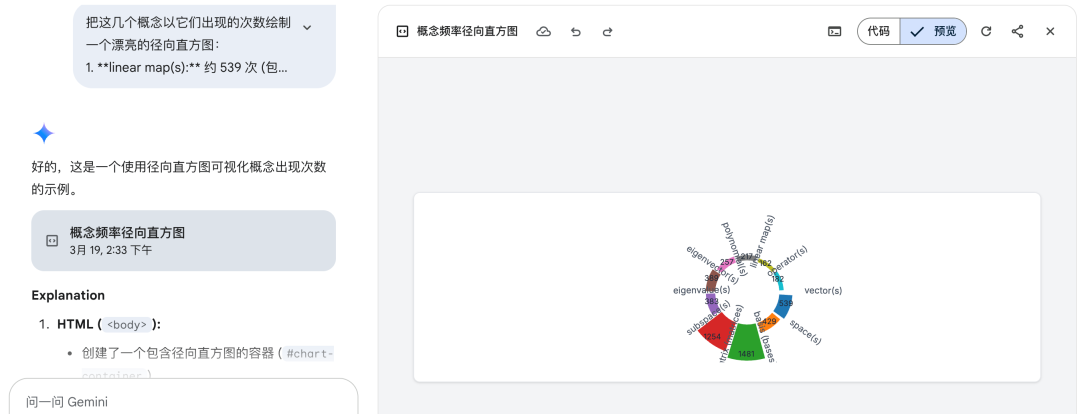Click the Gemini sparkle icon
Screen dimensions: 1080x414
click(x=43, y=134)
